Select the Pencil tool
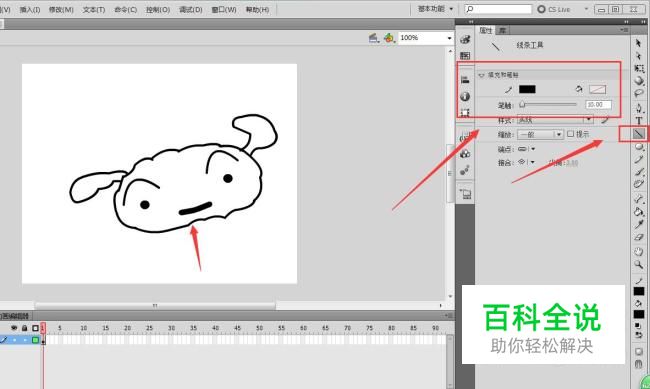Image resolution: width=650 pixels, height=389 pixels. [x=639, y=159]
